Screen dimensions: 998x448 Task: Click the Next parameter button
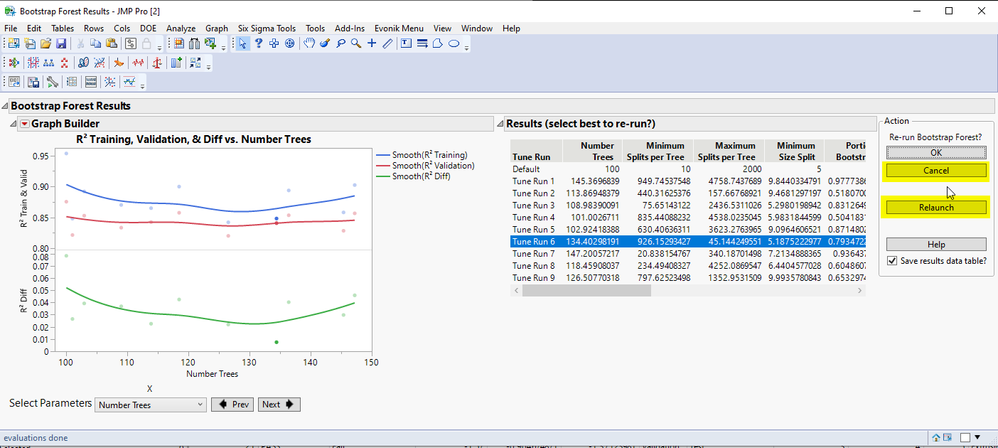[278, 405]
